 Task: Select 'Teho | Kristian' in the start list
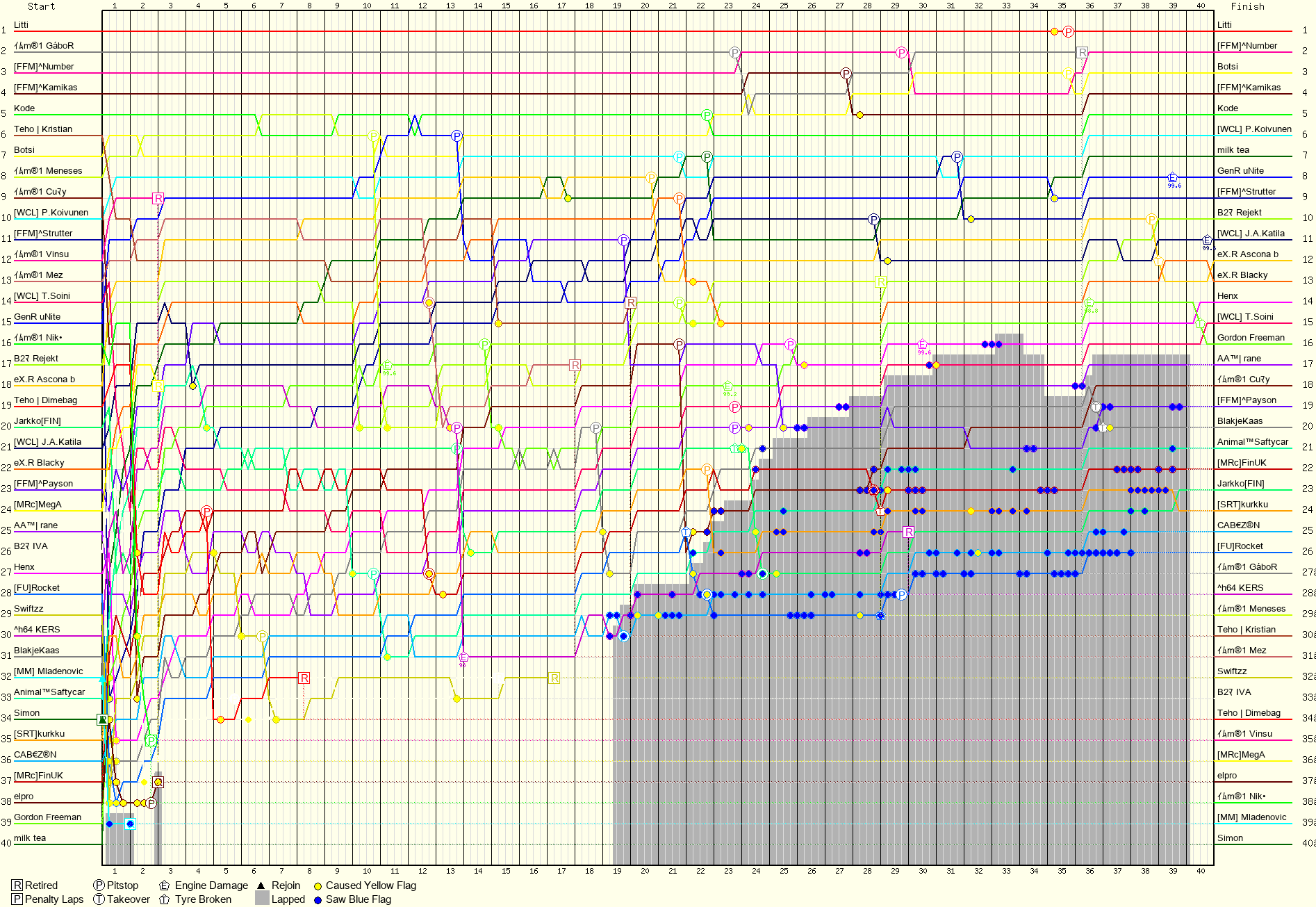coord(43,129)
